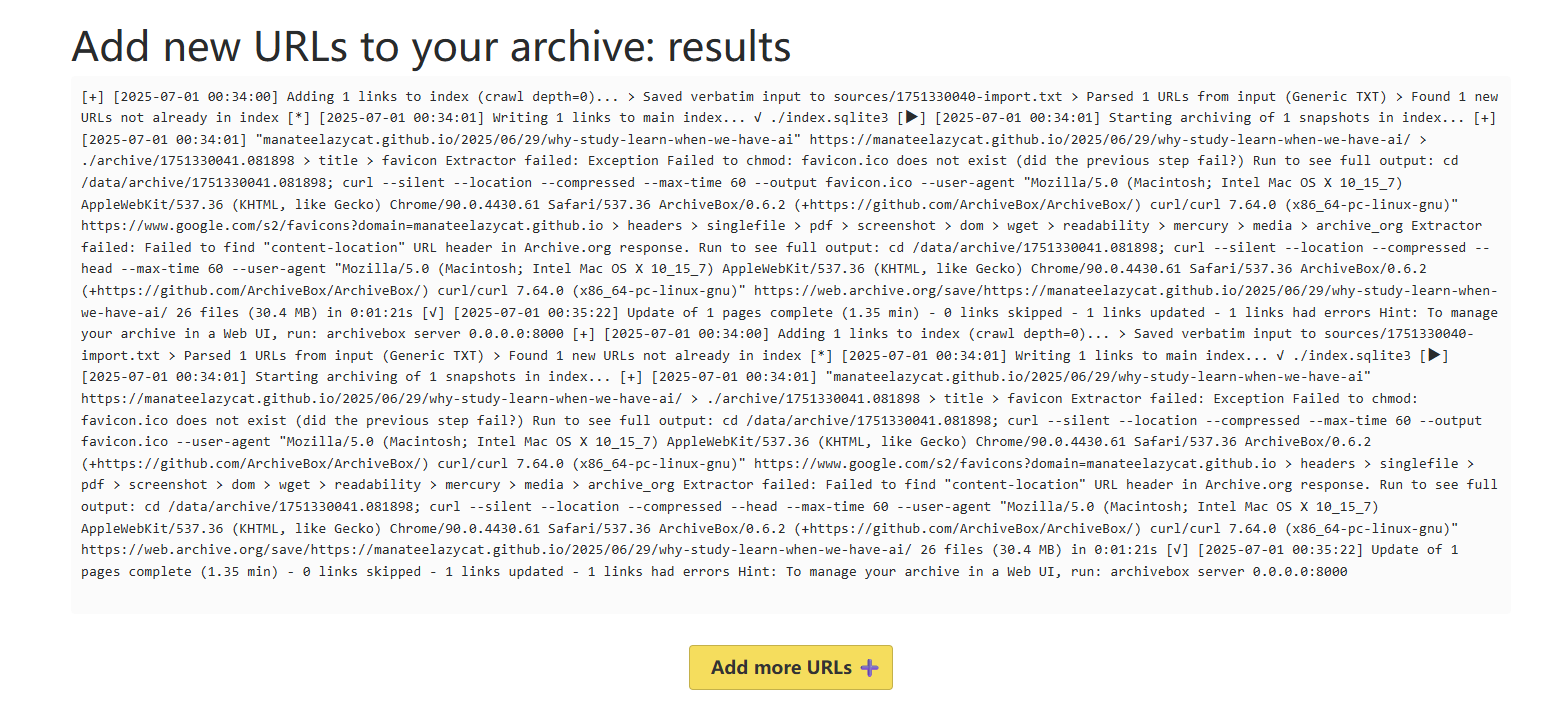Click the first [√] marker before Update of 1 pages
The width and height of the screenshot is (1550, 725).
pos(435,312)
